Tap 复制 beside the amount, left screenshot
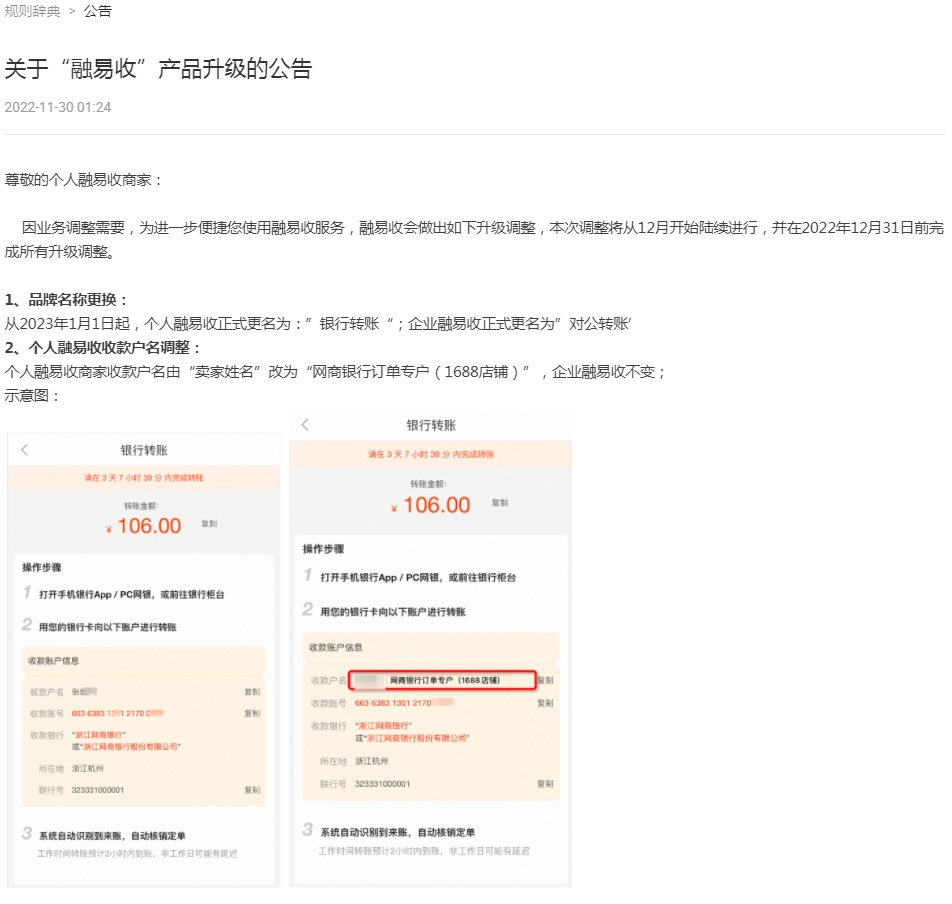This screenshot has height=904, width=952. 209,524
